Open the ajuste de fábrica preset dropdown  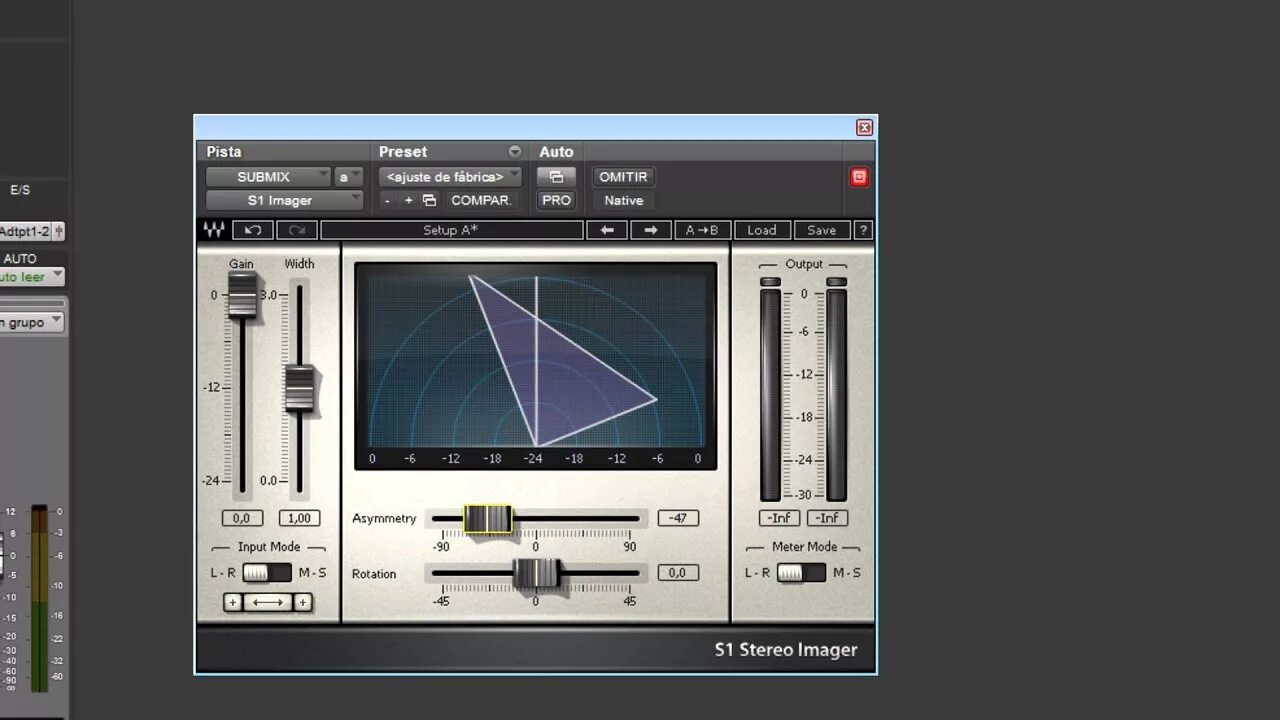tap(450, 177)
